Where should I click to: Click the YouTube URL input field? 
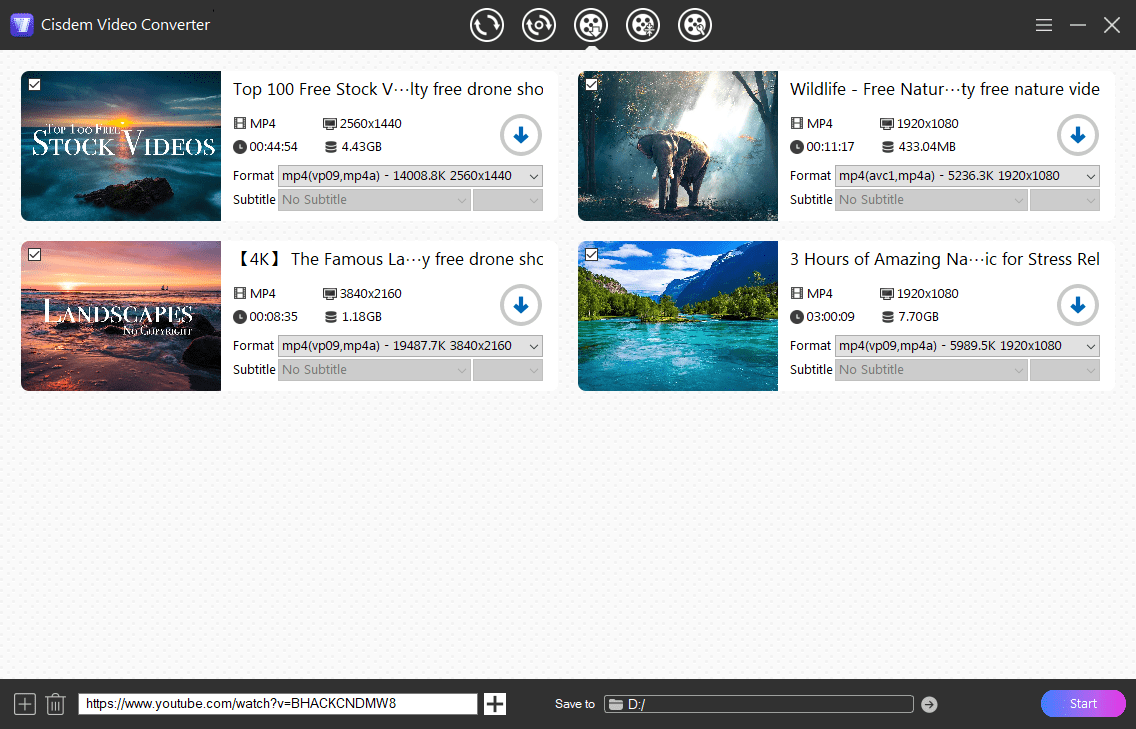(278, 704)
